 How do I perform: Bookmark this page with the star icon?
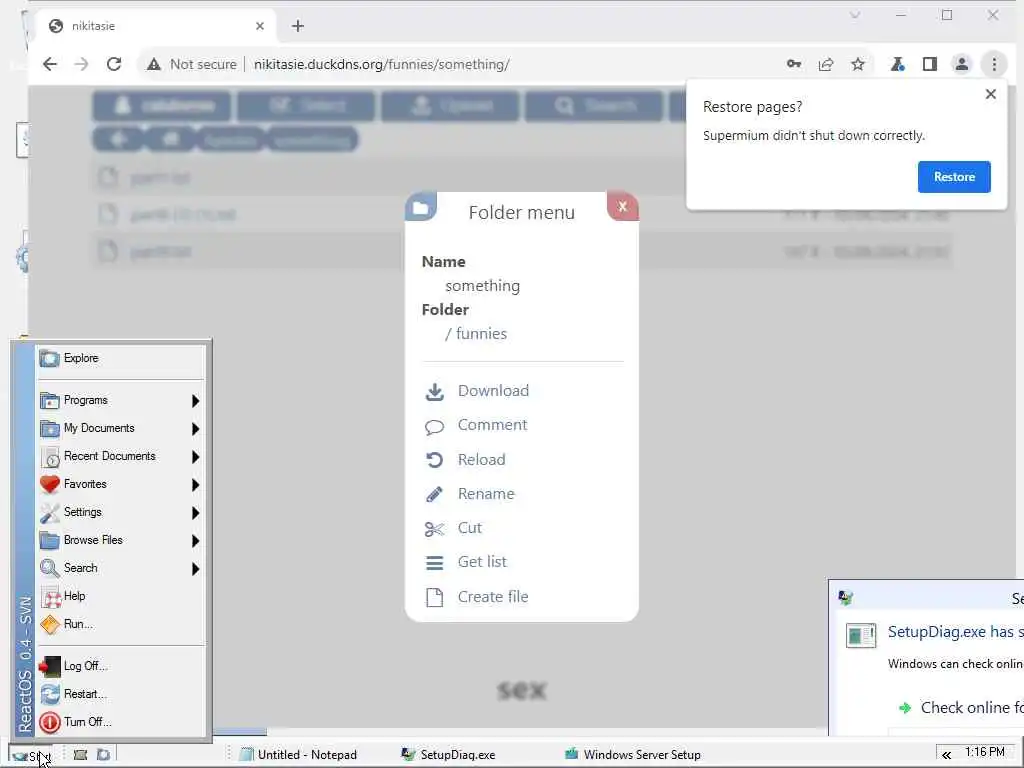pos(857,64)
